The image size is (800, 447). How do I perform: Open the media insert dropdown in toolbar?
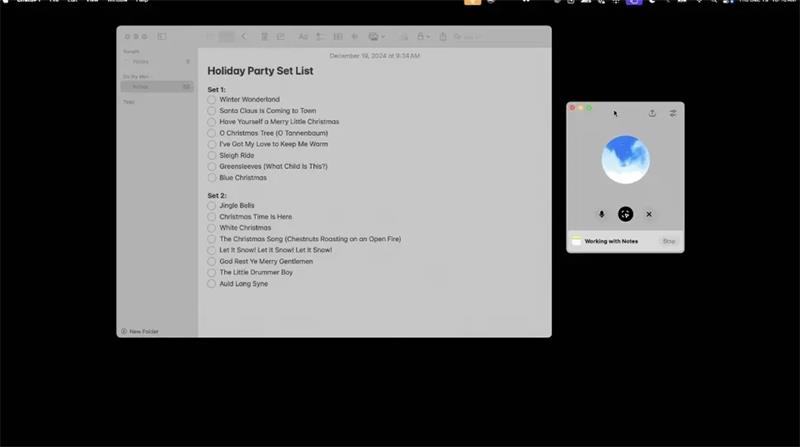click(377, 37)
